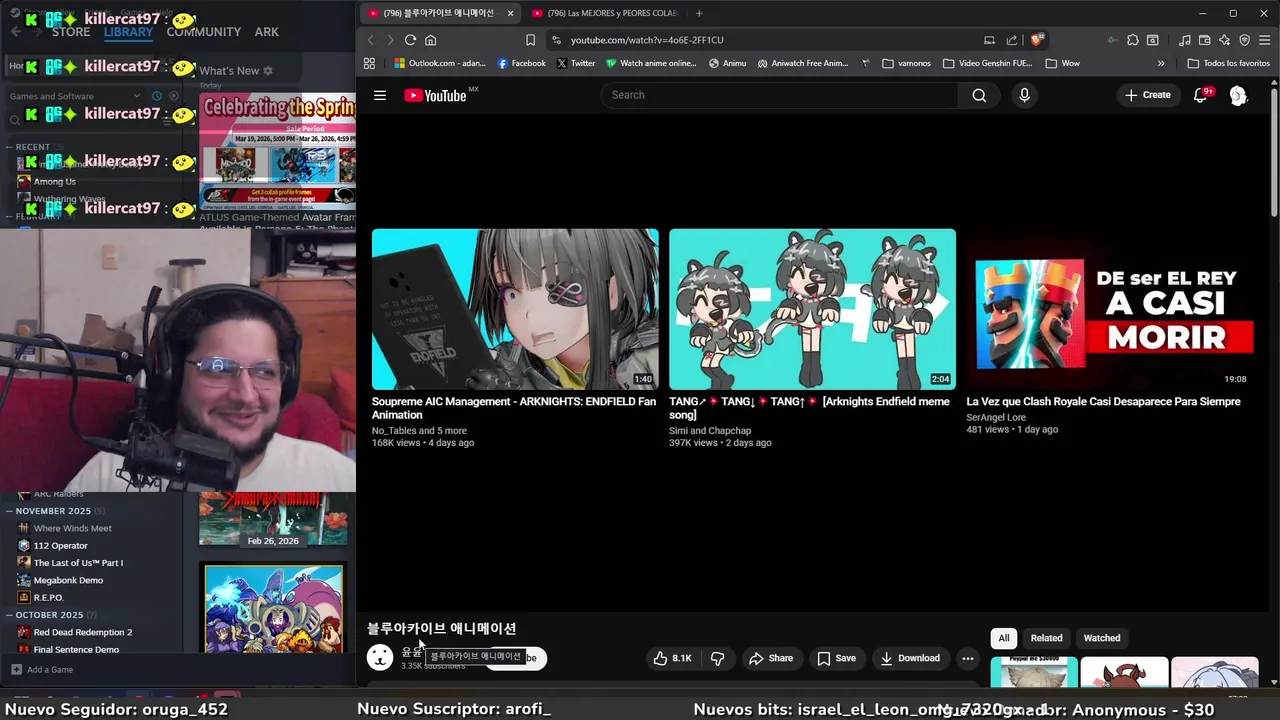Viewport: 1280px width, 720px height.
Task: Bookmark this page with bookmark icon
Action: 530,40
